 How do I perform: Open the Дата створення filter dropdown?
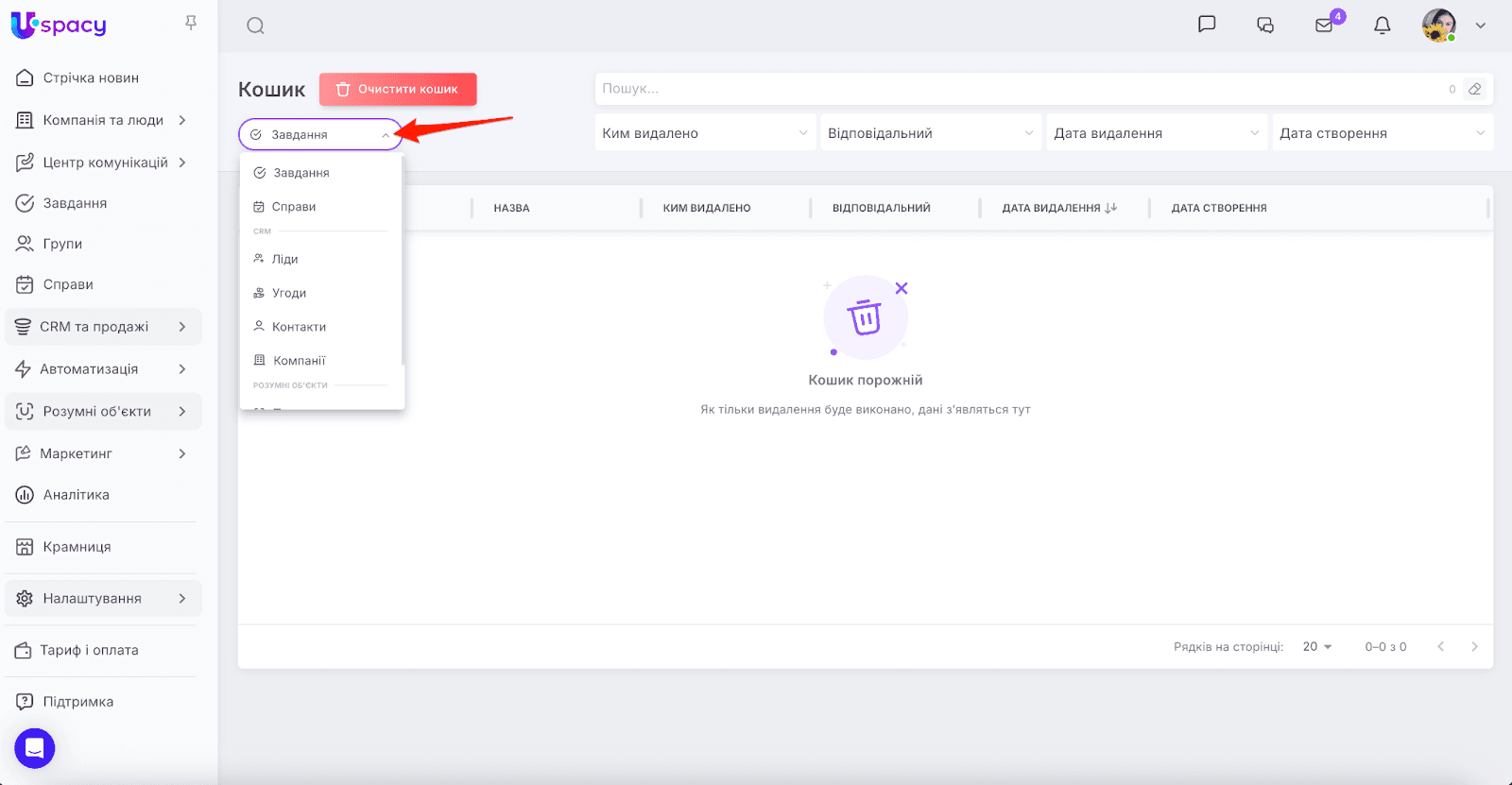click(1383, 133)
